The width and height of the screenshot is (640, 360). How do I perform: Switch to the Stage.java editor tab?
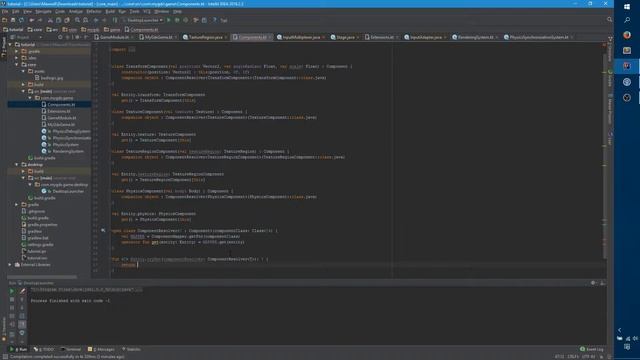(345, 37)
